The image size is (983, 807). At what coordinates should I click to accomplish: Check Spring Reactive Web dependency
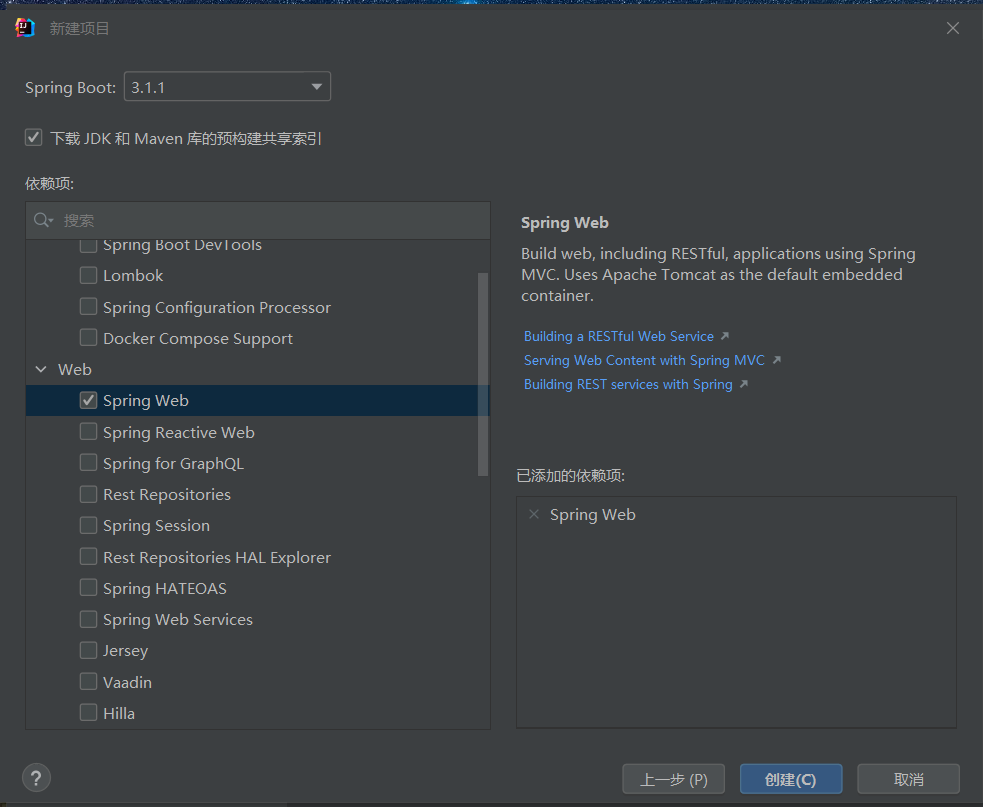88,431
